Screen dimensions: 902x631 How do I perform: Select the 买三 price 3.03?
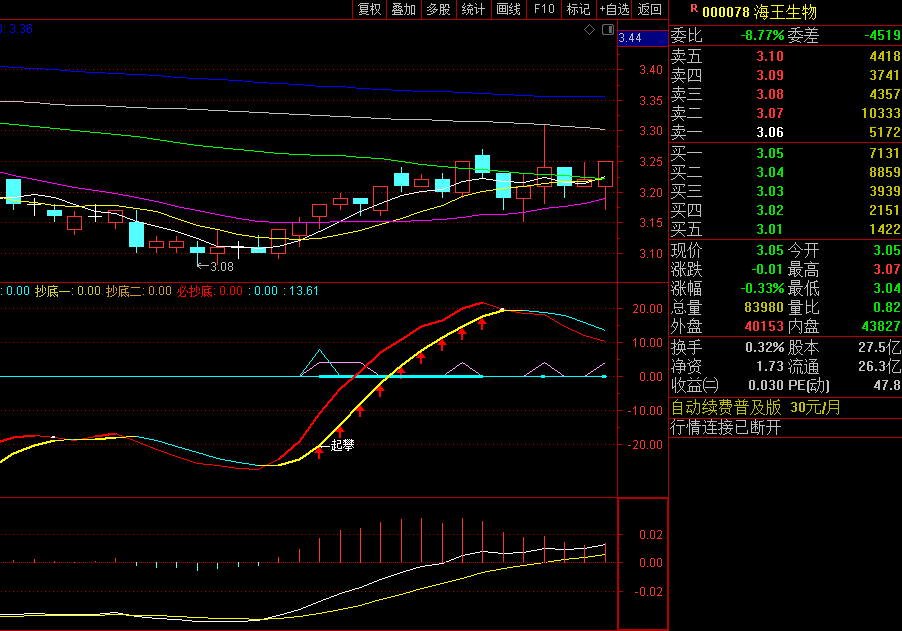(770, 191)
